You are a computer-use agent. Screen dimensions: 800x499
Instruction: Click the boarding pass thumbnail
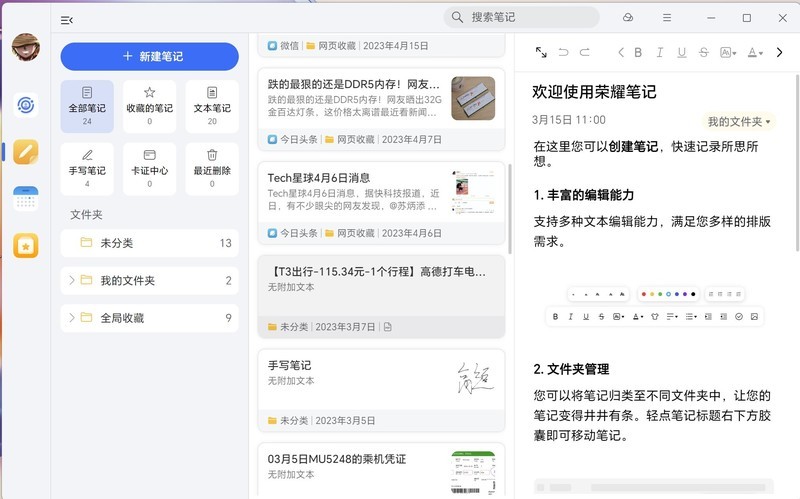(x=473, y=473)
